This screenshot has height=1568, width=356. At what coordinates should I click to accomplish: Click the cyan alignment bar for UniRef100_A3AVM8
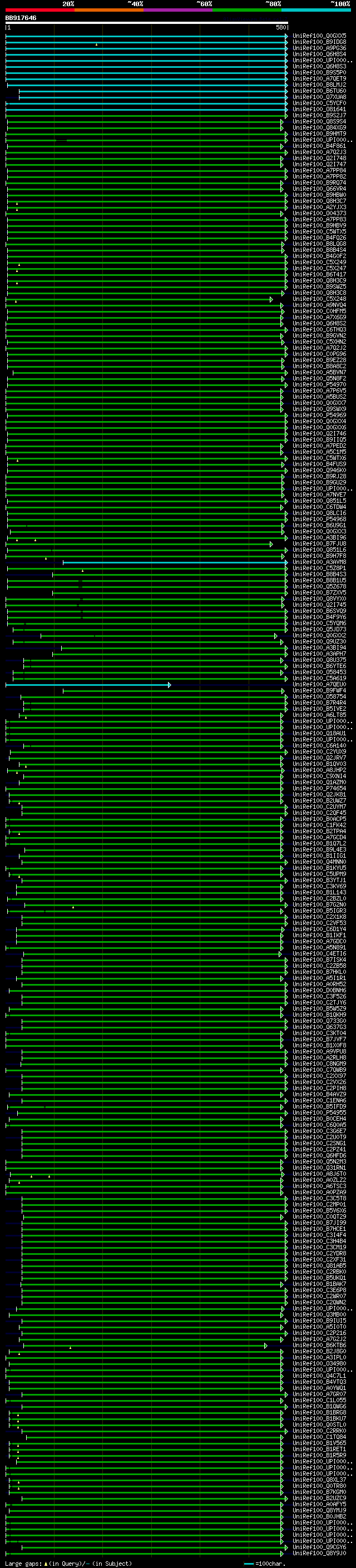[x=175, y=562]
